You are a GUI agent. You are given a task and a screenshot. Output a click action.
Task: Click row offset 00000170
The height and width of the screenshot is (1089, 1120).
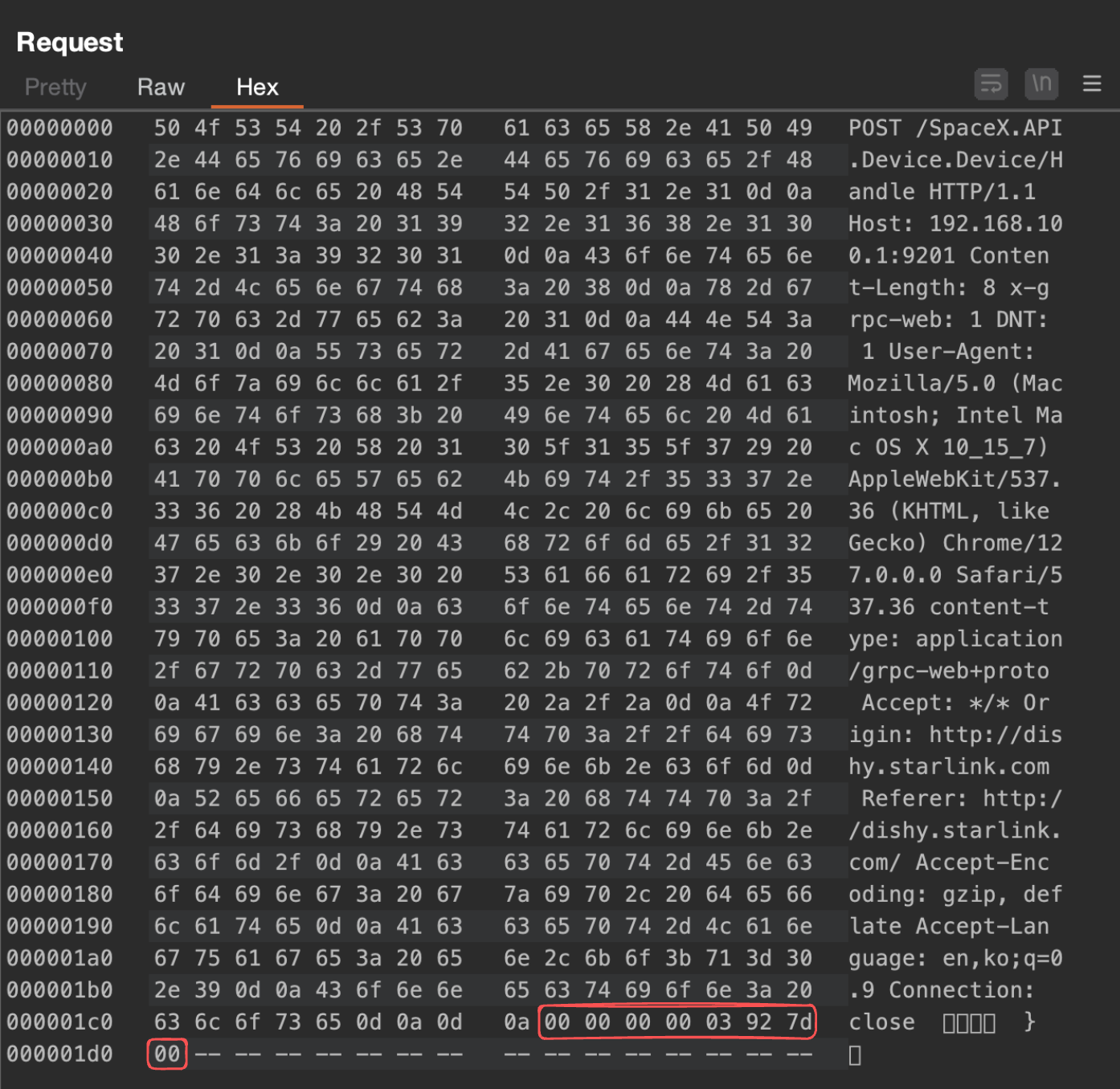(60, 863)
